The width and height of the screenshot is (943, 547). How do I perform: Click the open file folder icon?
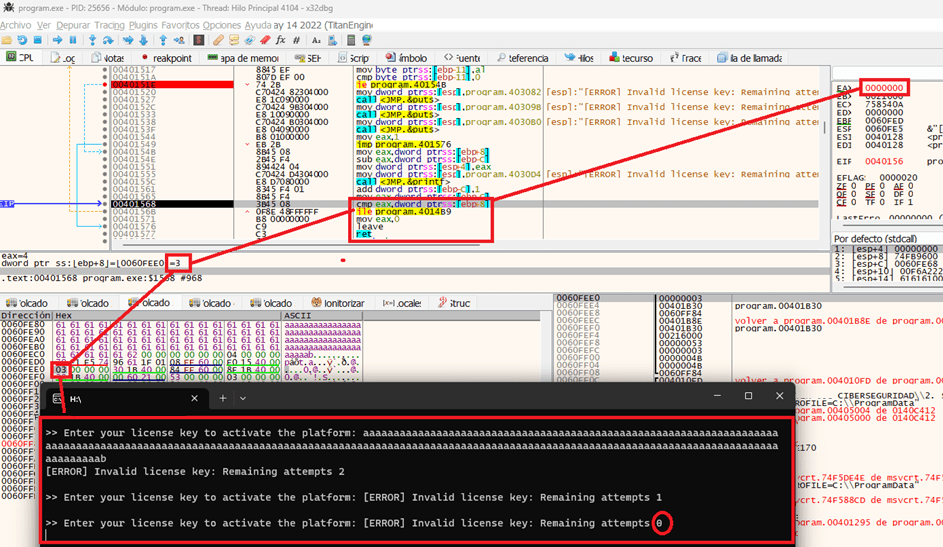(x=7, y=40)
